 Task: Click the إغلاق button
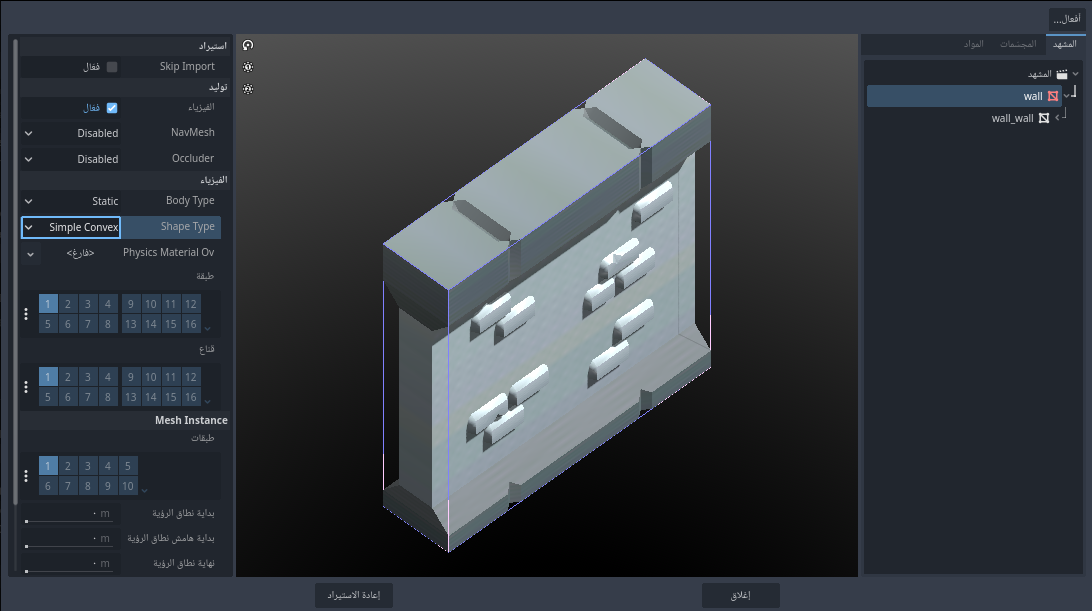click(x=740, y=595)
